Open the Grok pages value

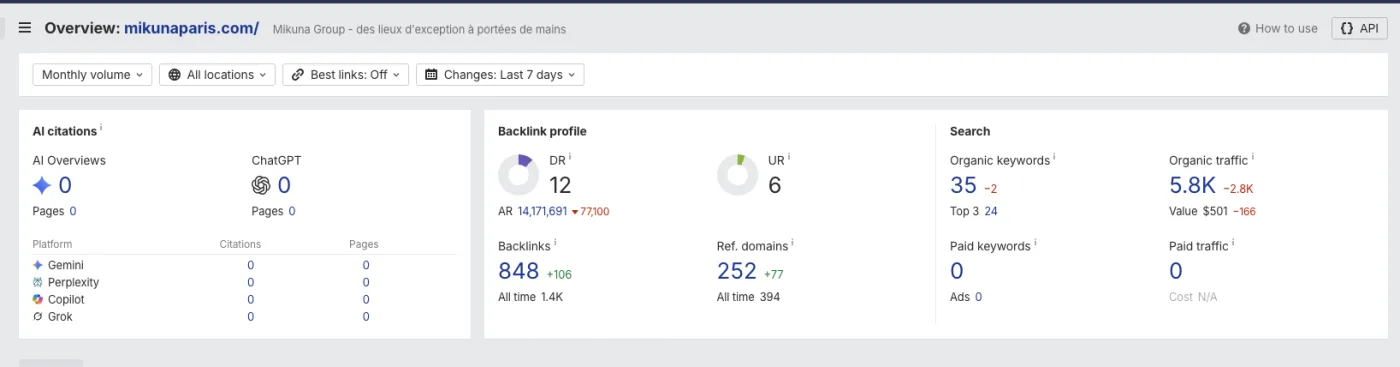(x=366, y=316)
